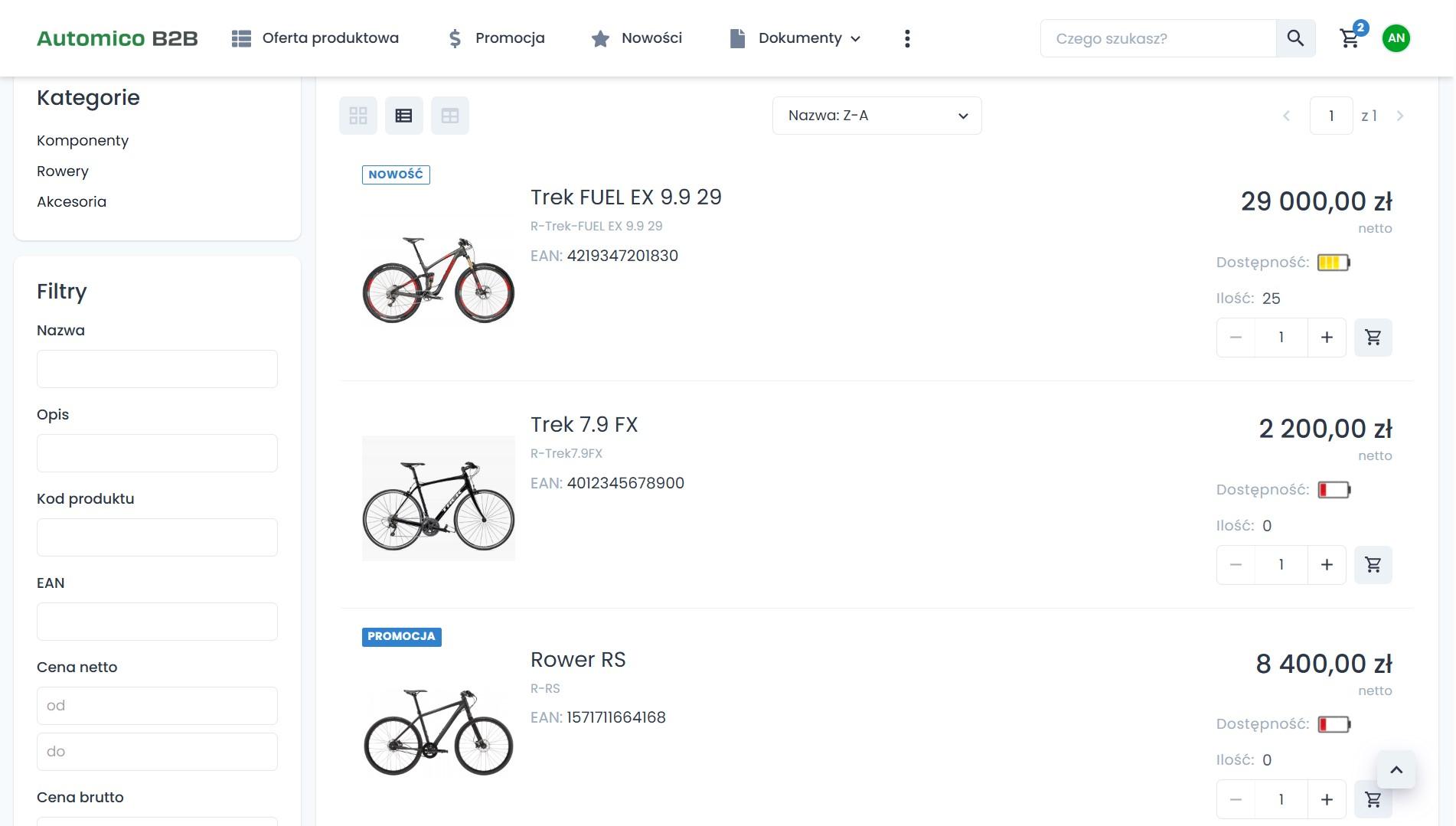Add Trek FUEL EX 9.9 29 to cart
The width and height of the screenshot is (1456, 826).
coord(1373,338)
